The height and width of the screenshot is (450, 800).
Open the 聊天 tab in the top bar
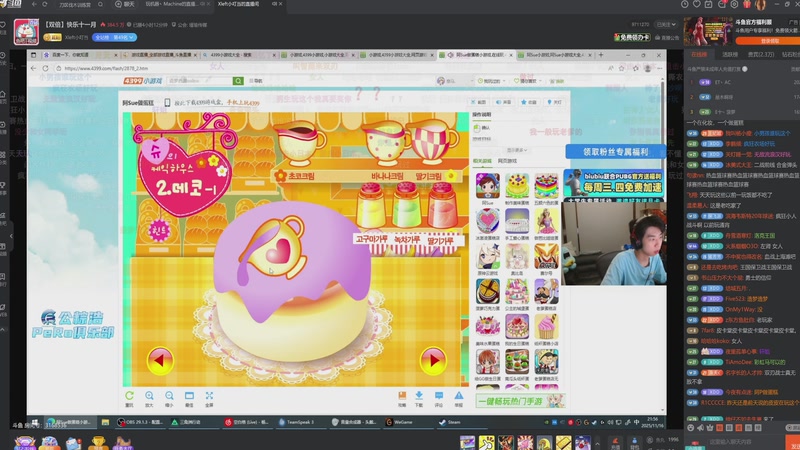[125, 4]
